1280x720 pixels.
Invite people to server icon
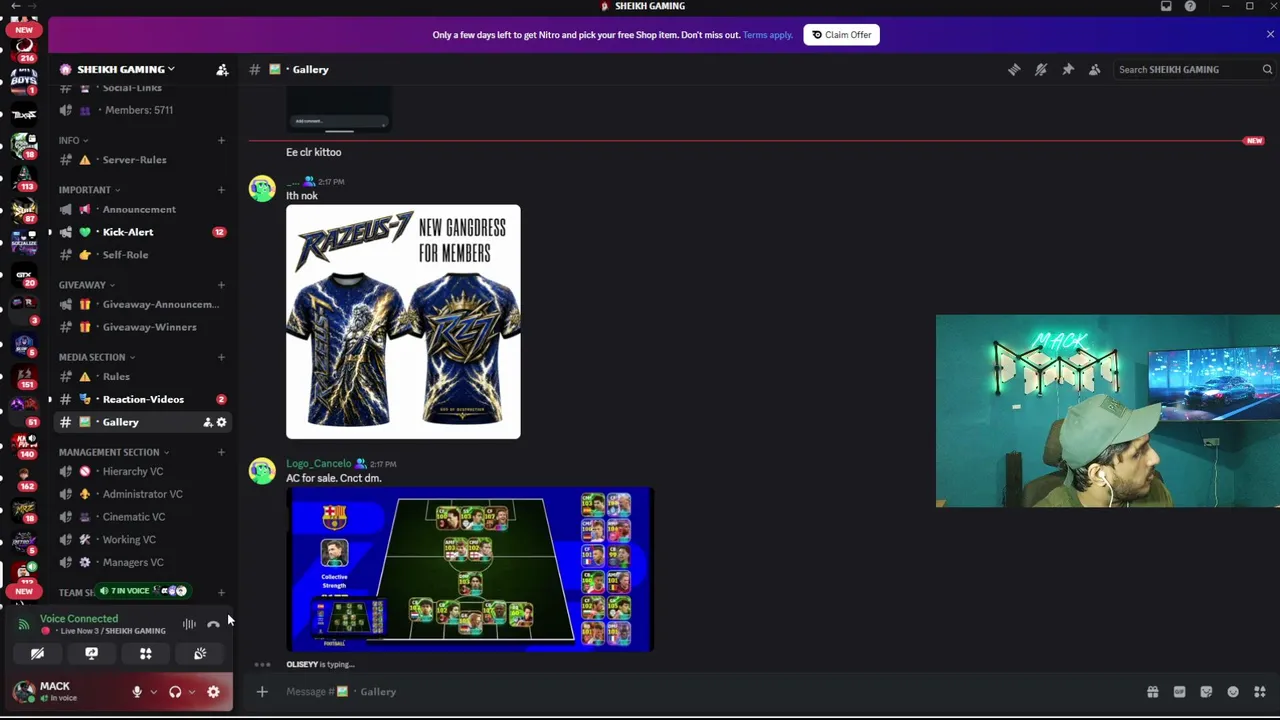222,69
